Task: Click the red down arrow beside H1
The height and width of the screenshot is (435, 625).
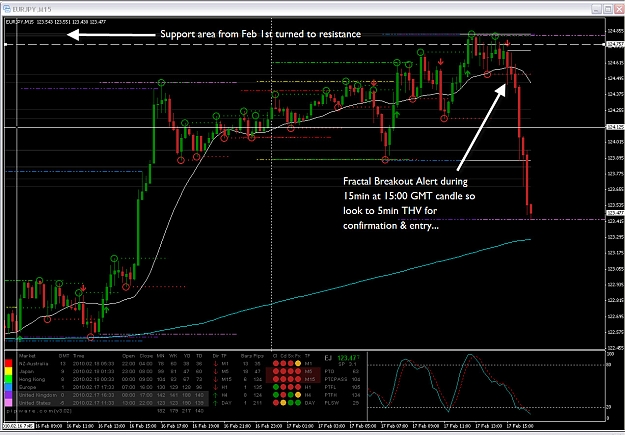Action: click(x=215, y=387)
